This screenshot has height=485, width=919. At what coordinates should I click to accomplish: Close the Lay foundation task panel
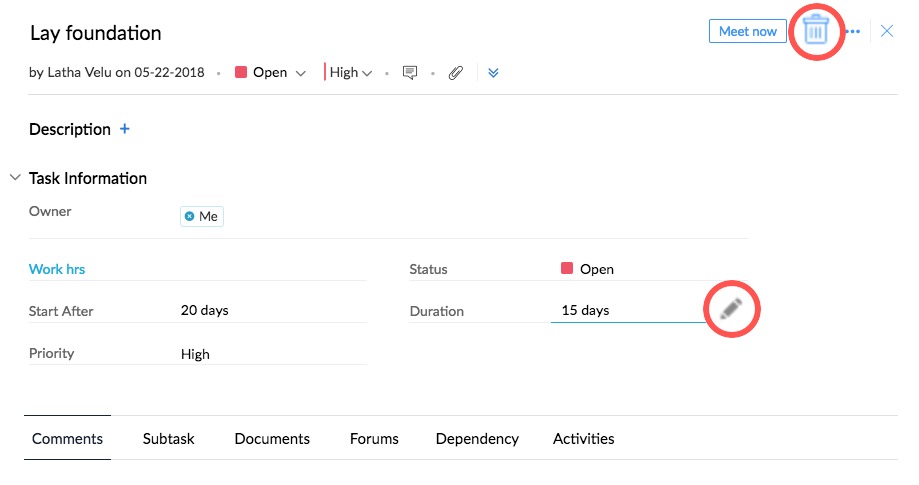(x=887, y=31)
